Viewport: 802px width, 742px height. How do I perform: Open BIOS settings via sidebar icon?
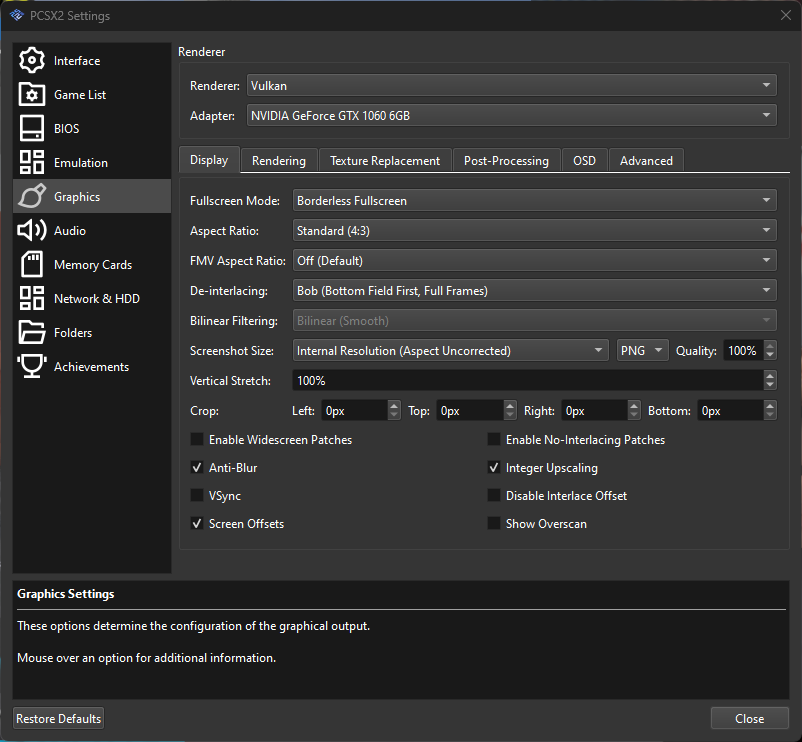29,128
